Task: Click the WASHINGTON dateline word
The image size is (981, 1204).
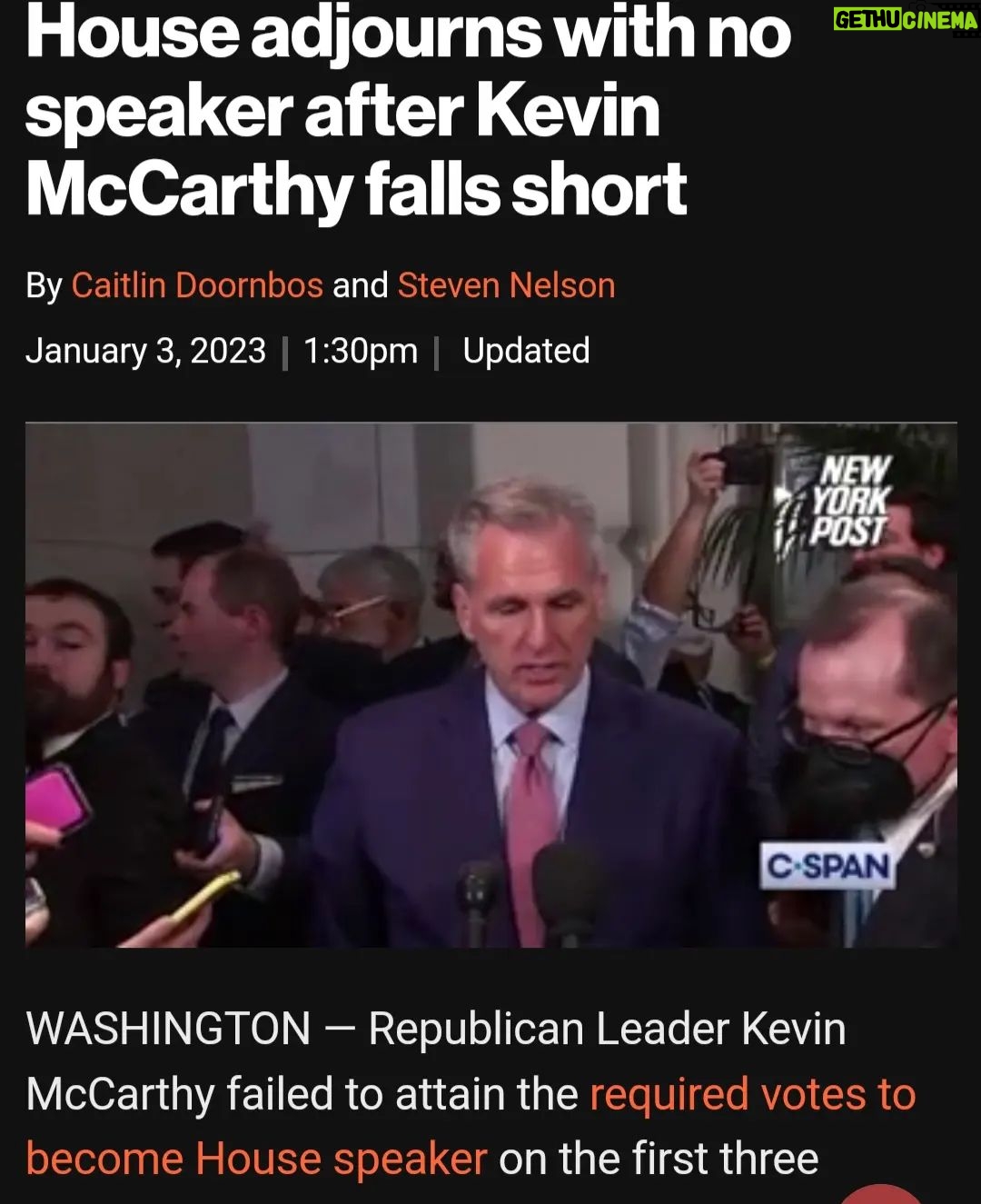Action: point(169,1030)
